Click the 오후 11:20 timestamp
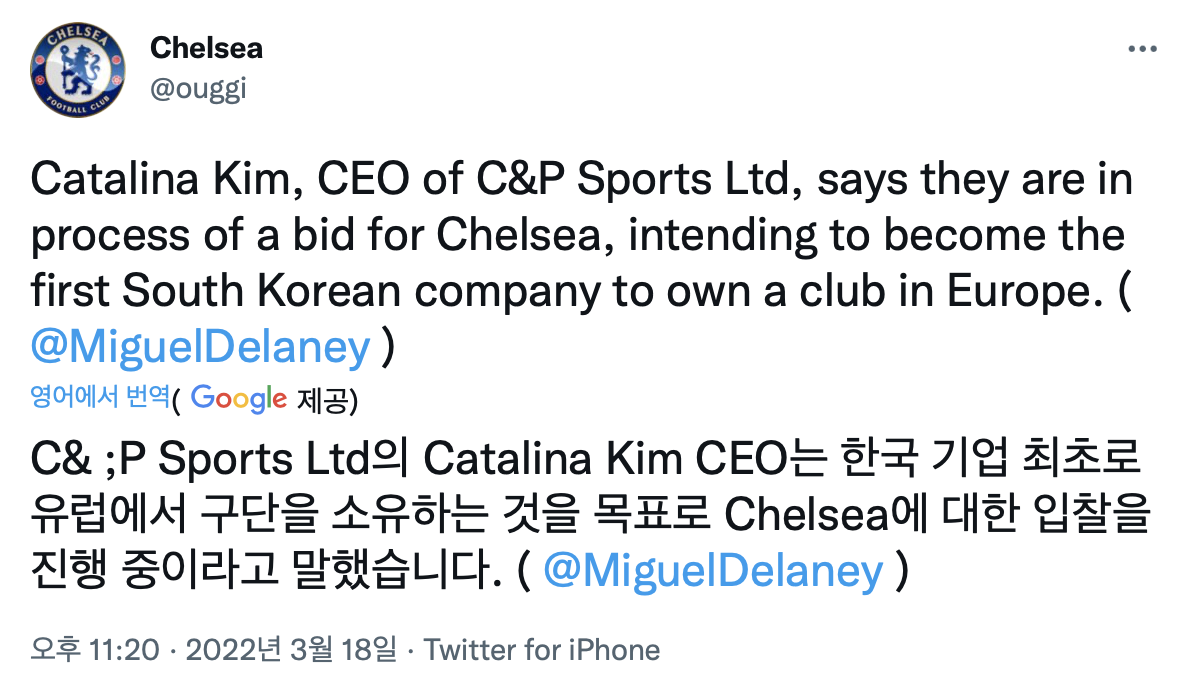The image size is (1184, 686). point(95,650)
